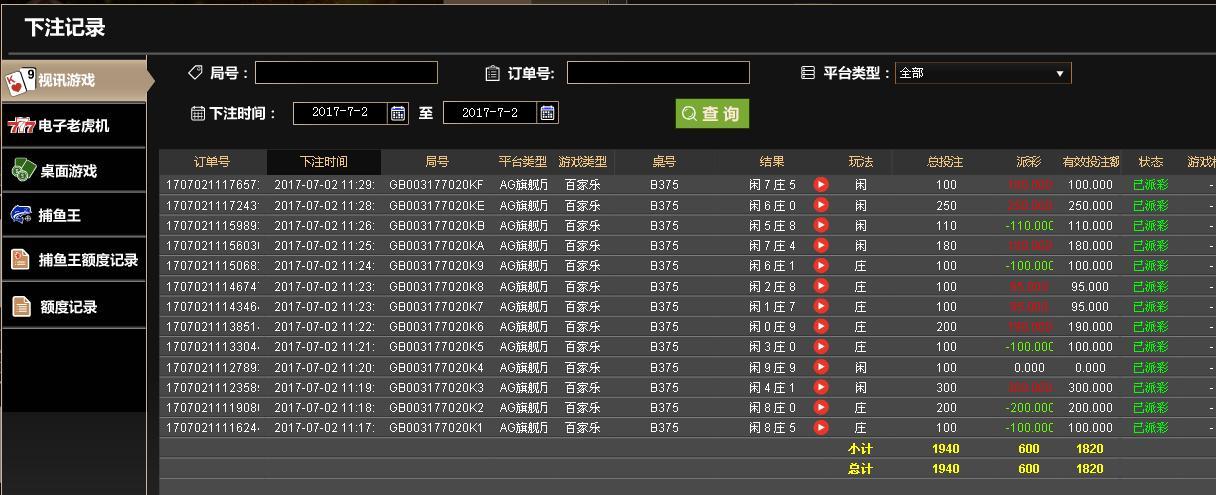Click the tag icon beside 局号
The image size is (1216, 495).
tap(196, 73)
